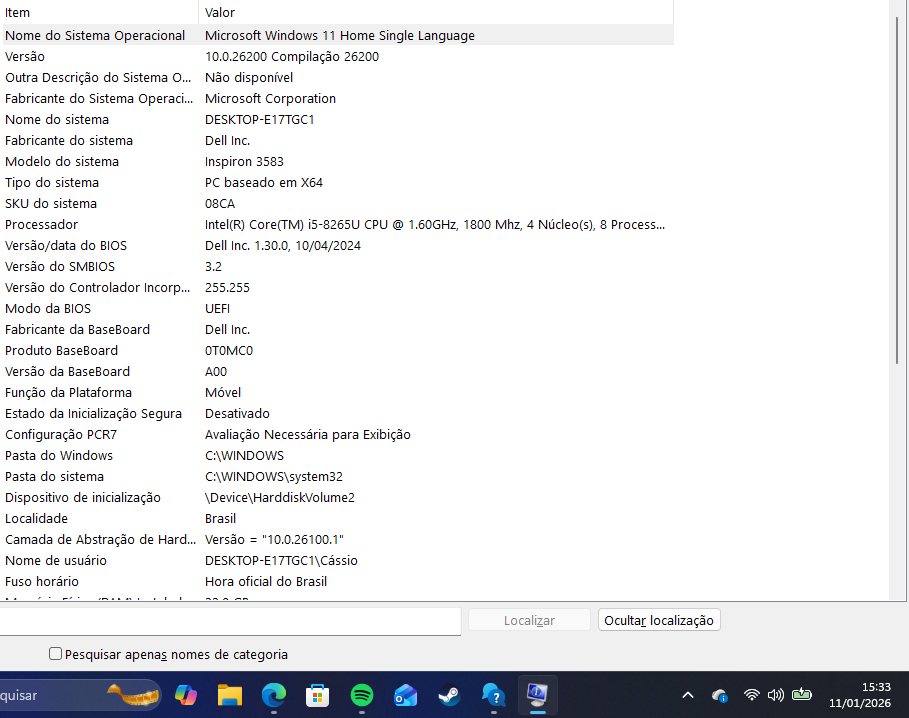
Task: Click the value 'Microsoft Windows 11 Home Single Language'
Action: [340, 35]
